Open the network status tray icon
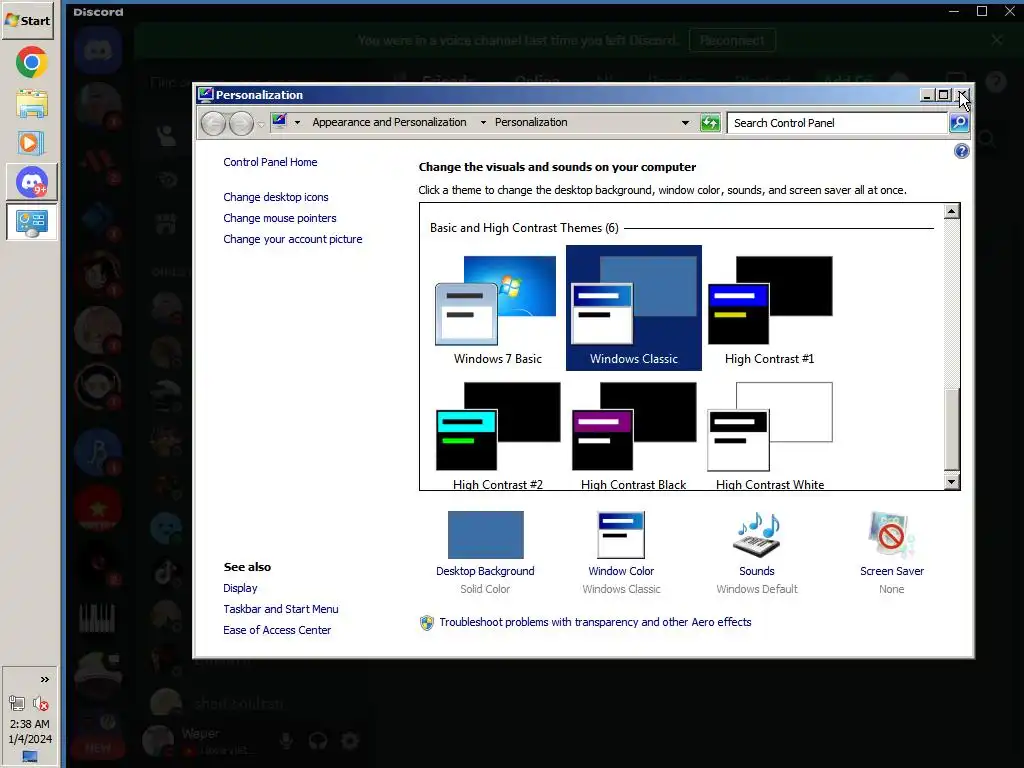The height and width of the screenshot is (768, 1024). pyautogui.click(x=17, y=703)
